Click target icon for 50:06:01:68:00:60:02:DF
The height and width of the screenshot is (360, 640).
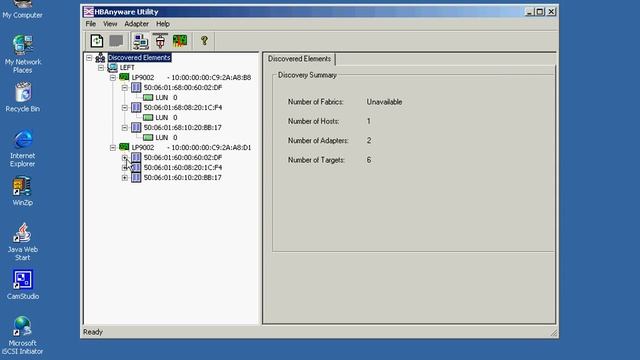pos(136,87)
